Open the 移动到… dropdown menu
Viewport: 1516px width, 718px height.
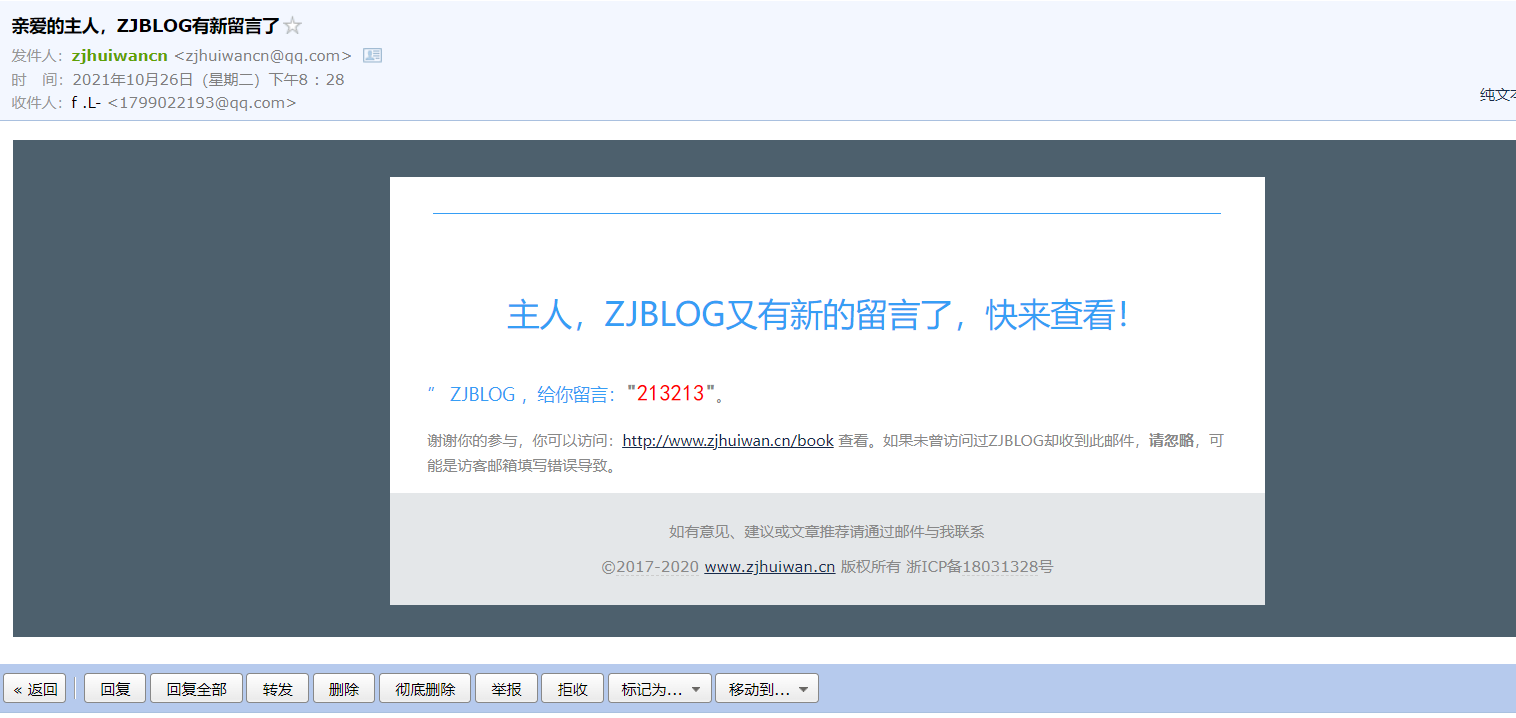click(x=767, y=689)
